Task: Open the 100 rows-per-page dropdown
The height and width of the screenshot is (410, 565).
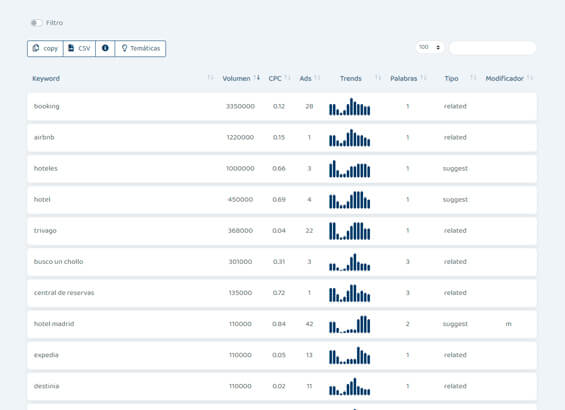Action: [430, 47]
